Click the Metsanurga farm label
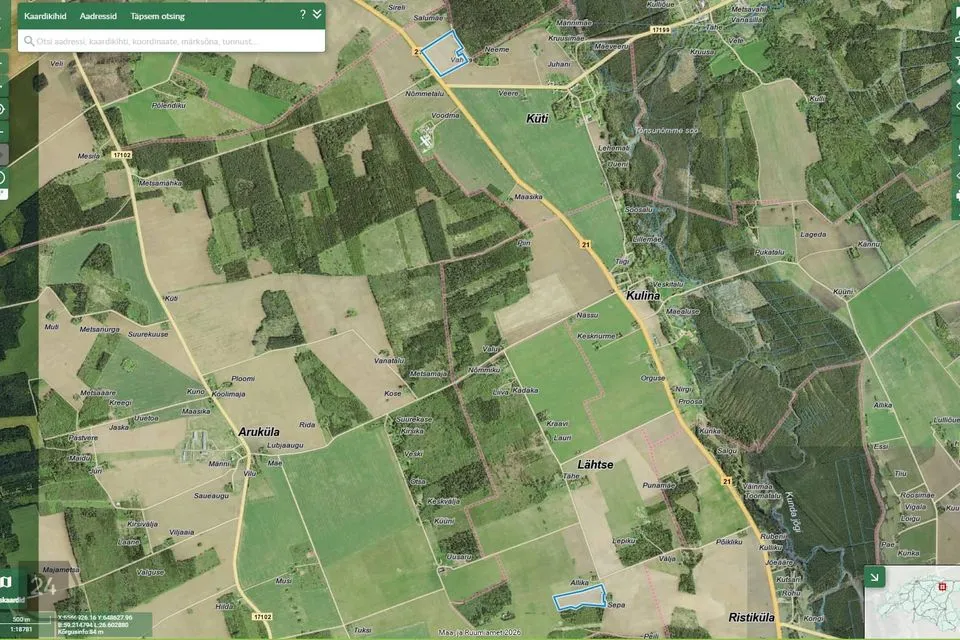The image size is (960, 640). (x=99, y=329)
